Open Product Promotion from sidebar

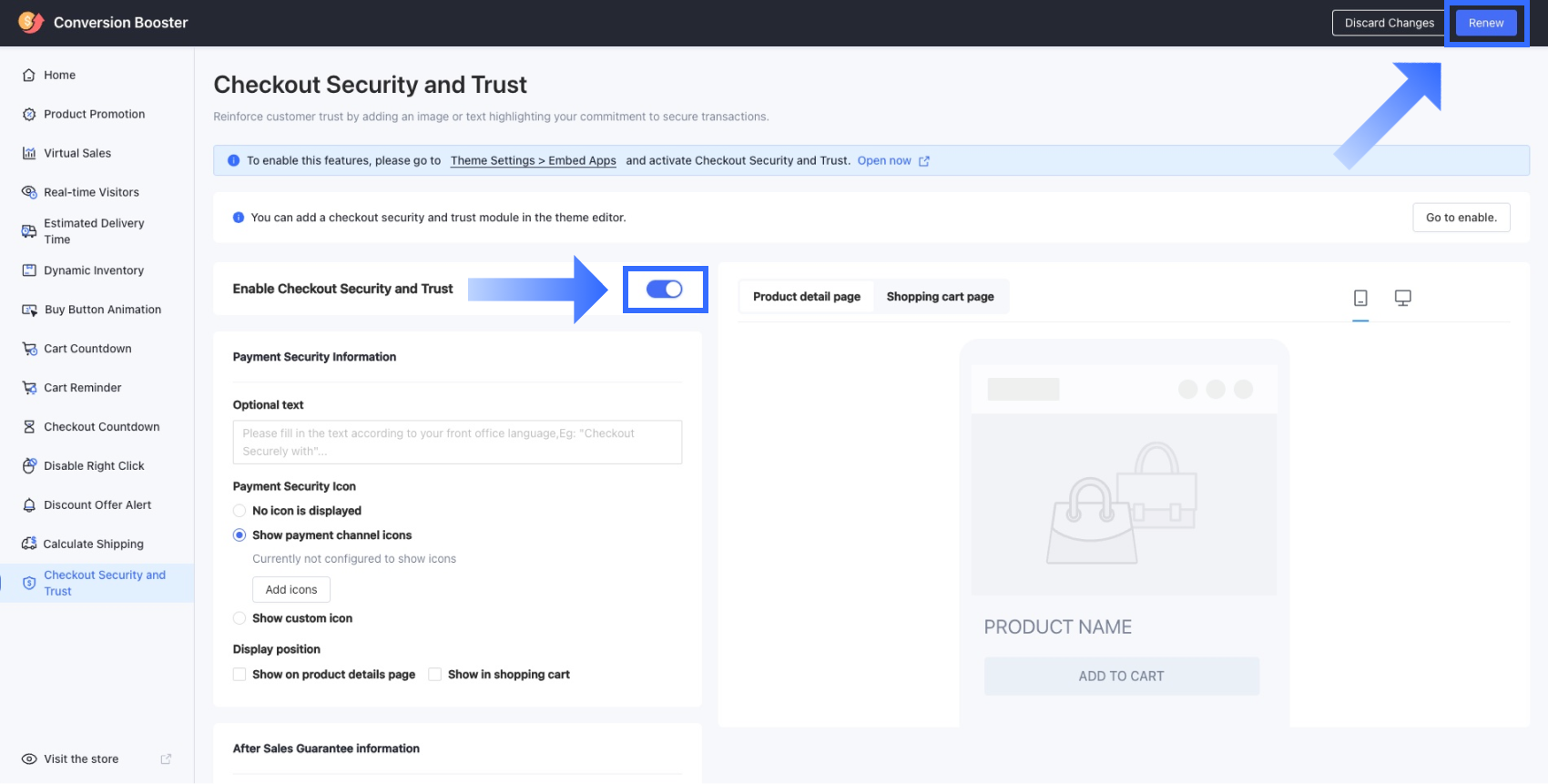[x=94, y=114]
